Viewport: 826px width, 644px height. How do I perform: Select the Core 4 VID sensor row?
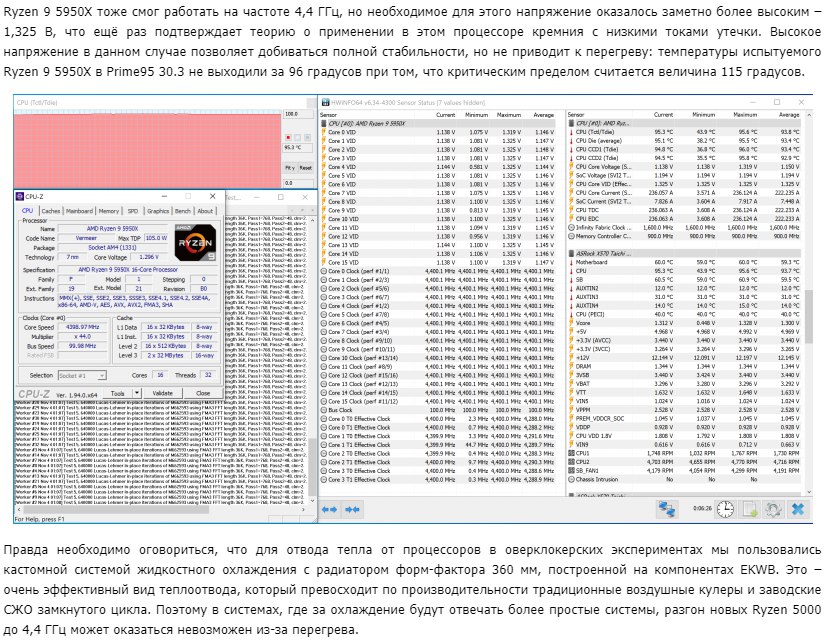(x=438, y=167)
